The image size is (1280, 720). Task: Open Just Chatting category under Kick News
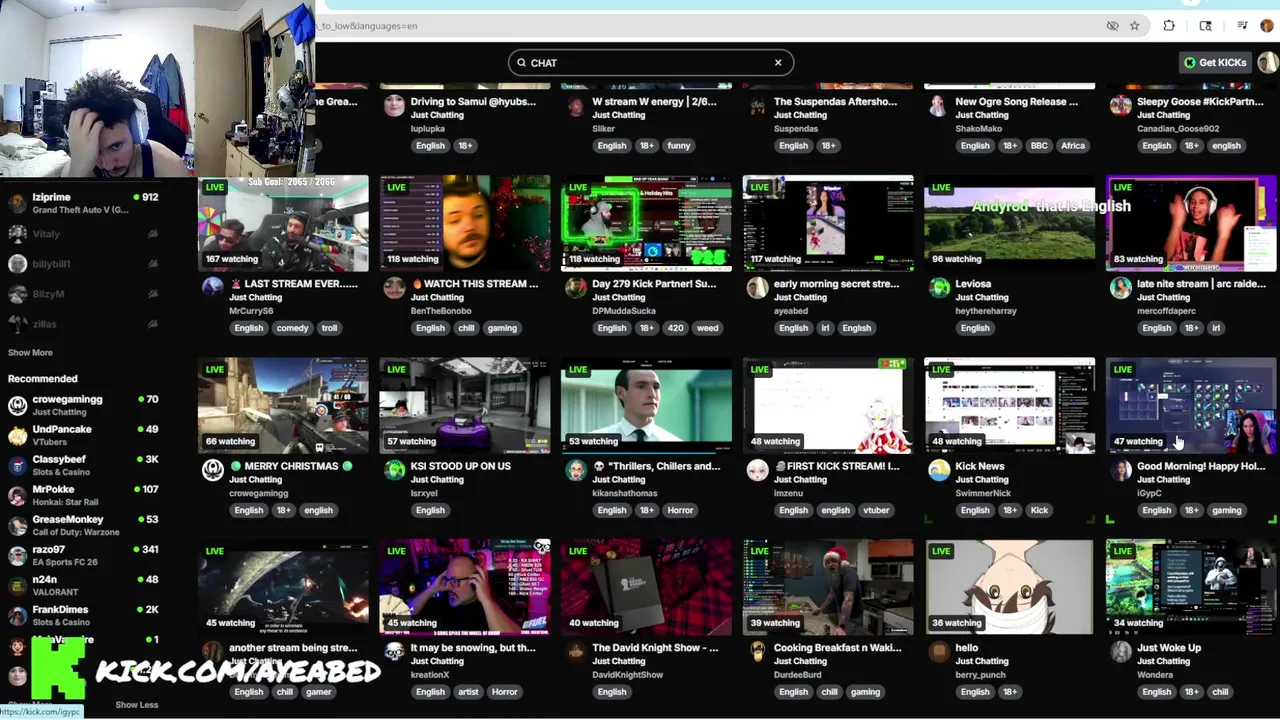pos(982,479)
